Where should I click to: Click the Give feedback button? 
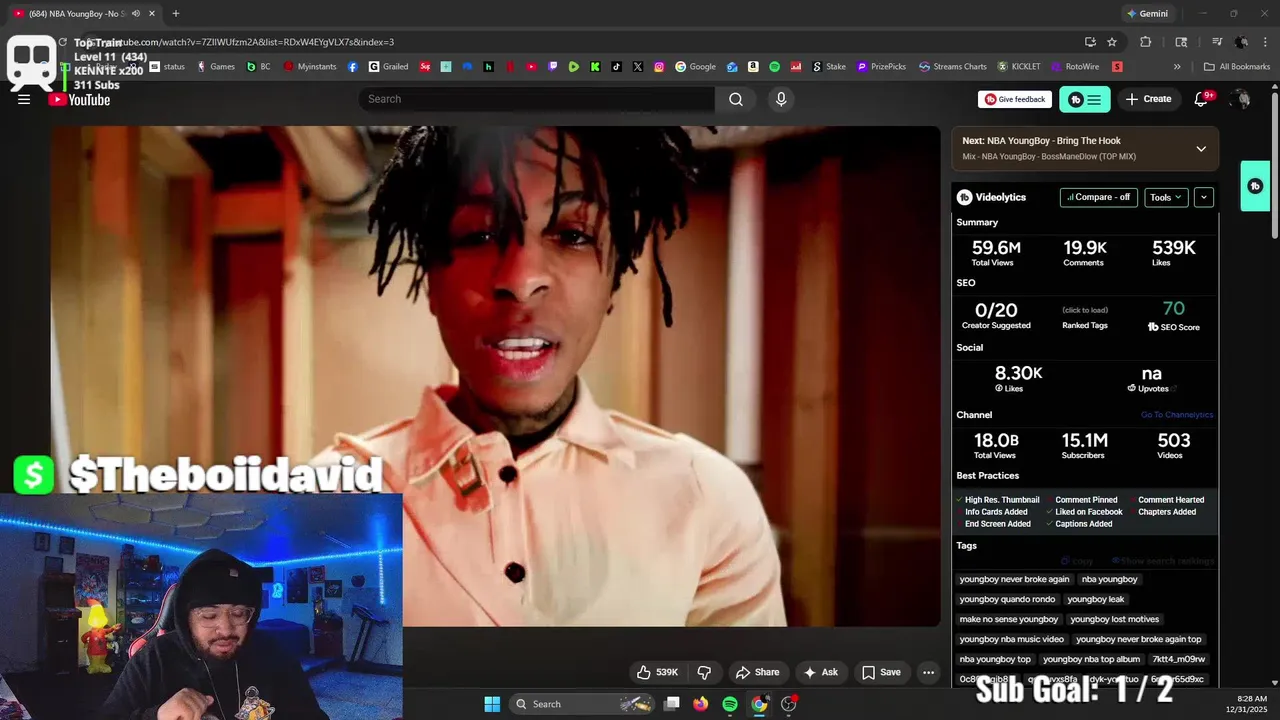click(x=1015, y=99)
